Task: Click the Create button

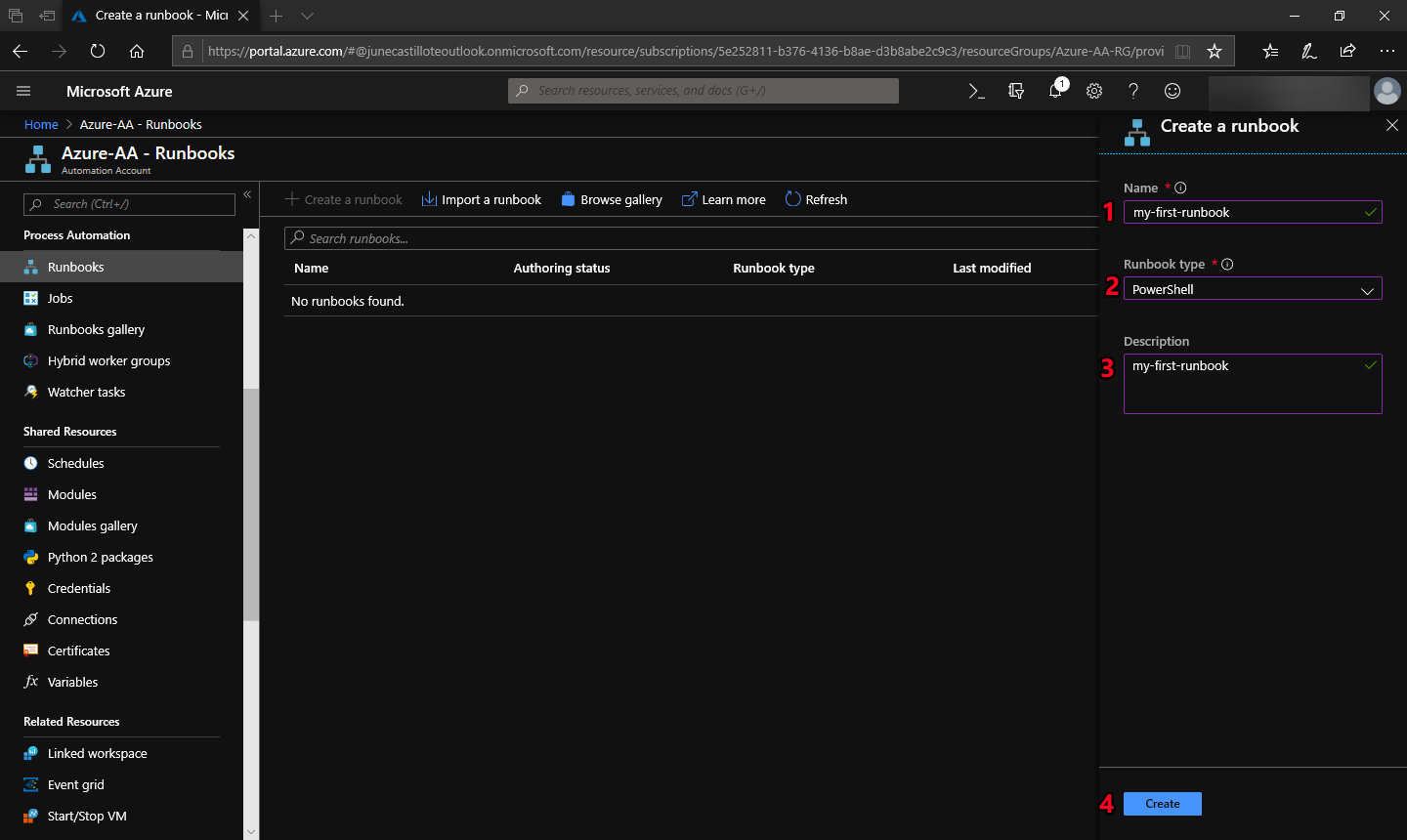Action: coord(1162,803)
